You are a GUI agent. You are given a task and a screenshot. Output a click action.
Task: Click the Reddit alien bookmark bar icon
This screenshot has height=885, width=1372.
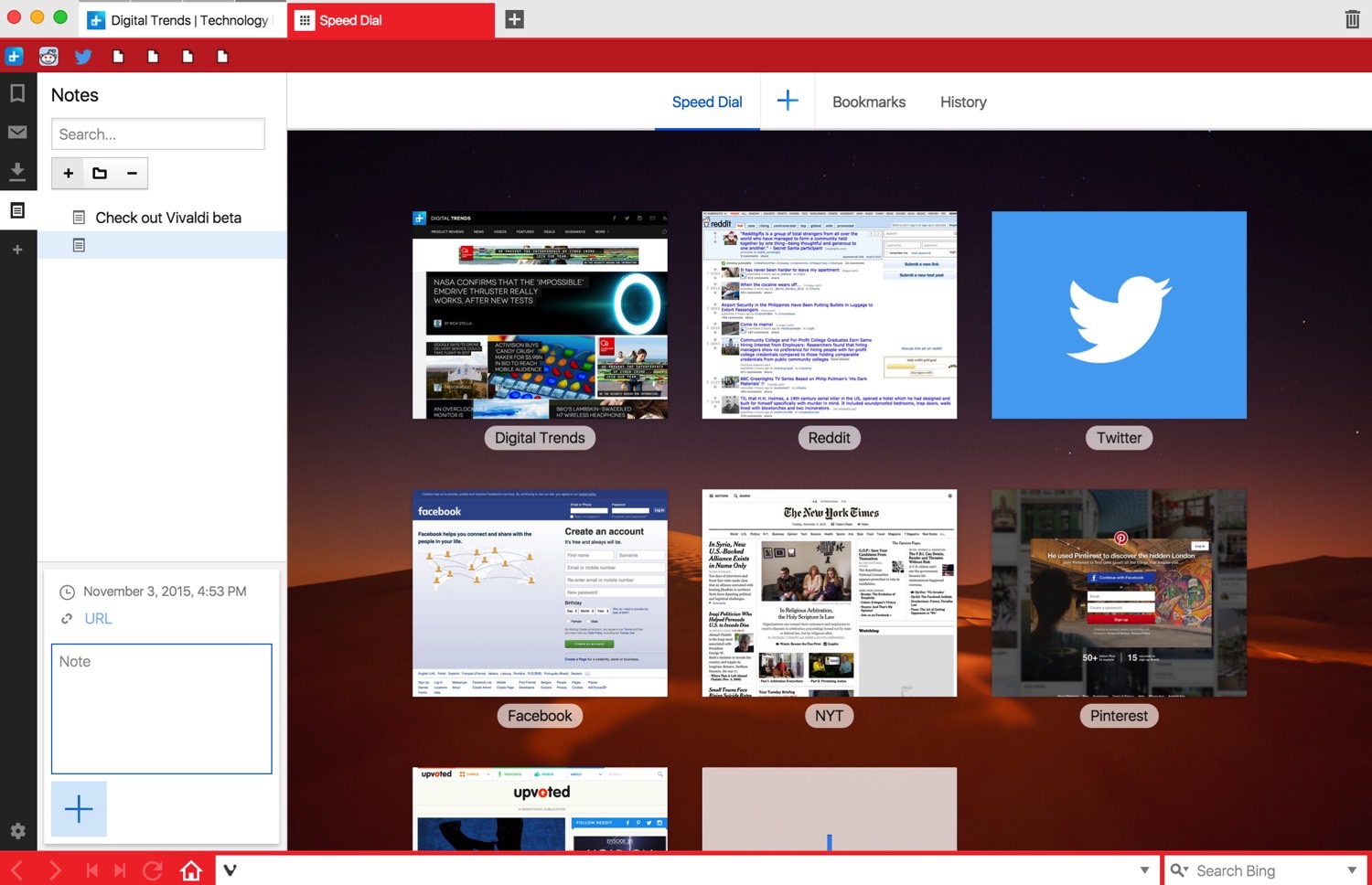[48, 57]
